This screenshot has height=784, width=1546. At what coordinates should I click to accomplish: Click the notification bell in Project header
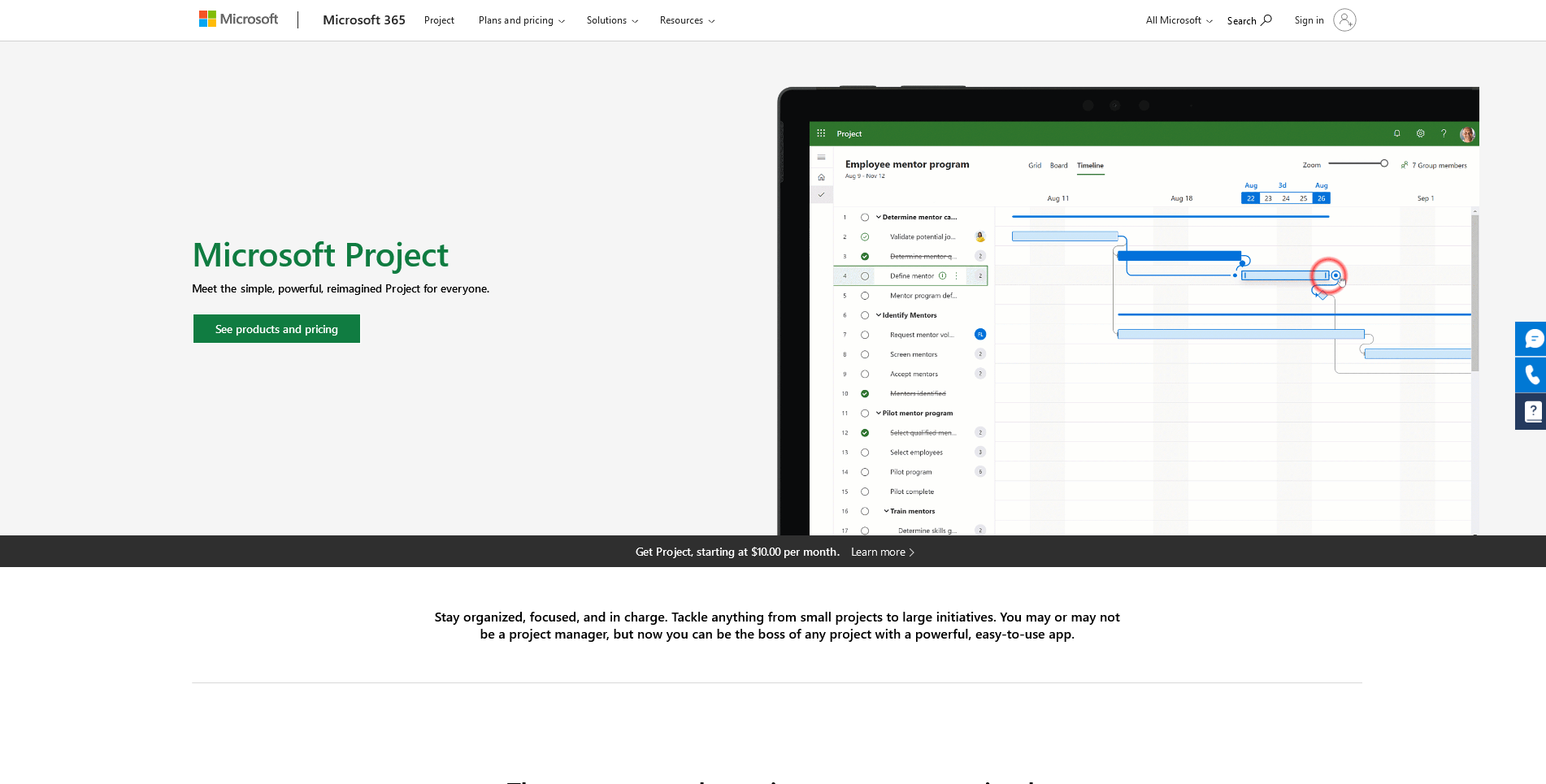pos(1396,133)
